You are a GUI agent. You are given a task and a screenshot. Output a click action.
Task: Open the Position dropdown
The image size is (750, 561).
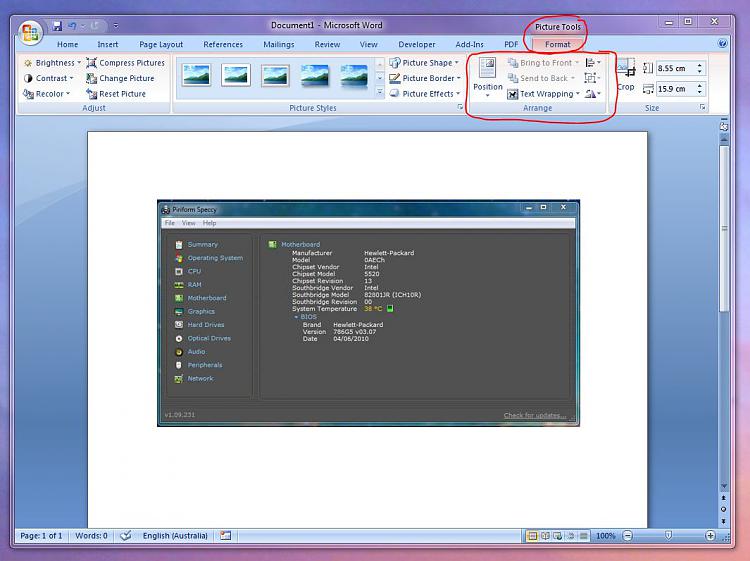pos(487,77)
